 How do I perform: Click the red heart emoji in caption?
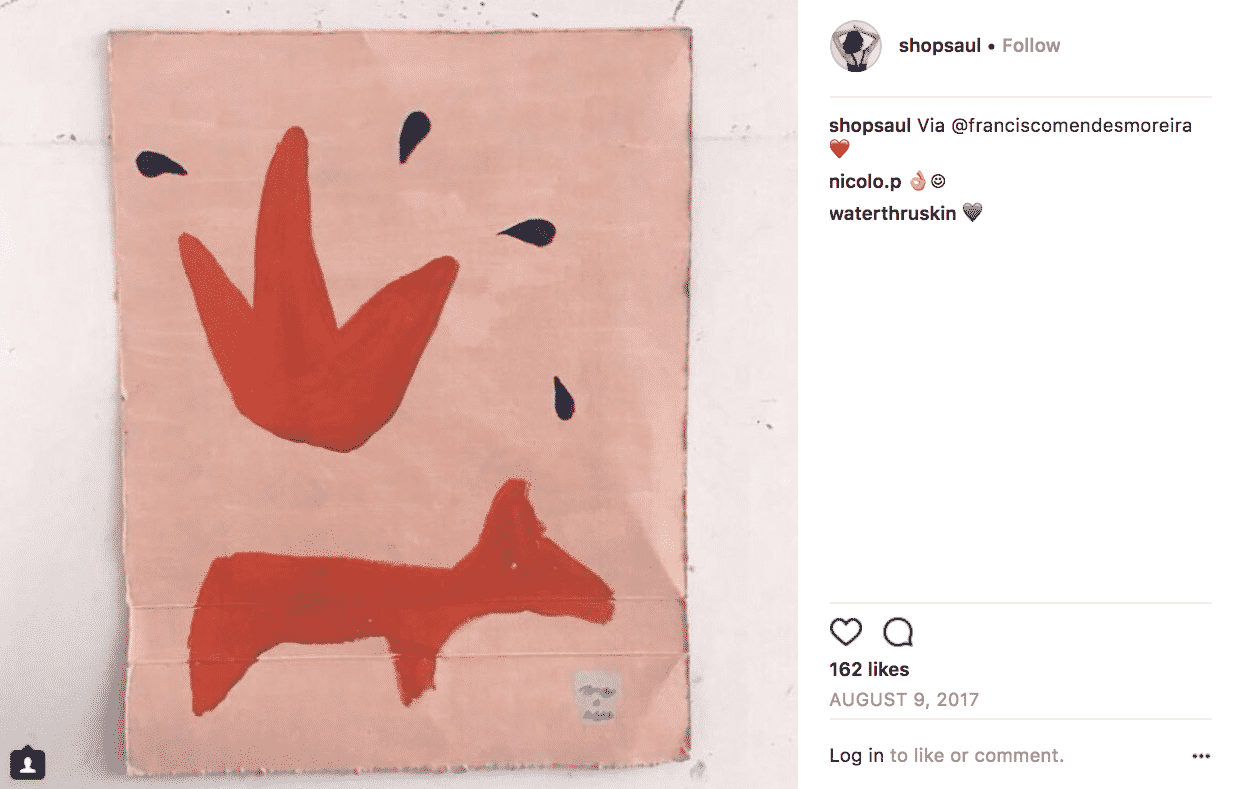click(x=840, y=149)
